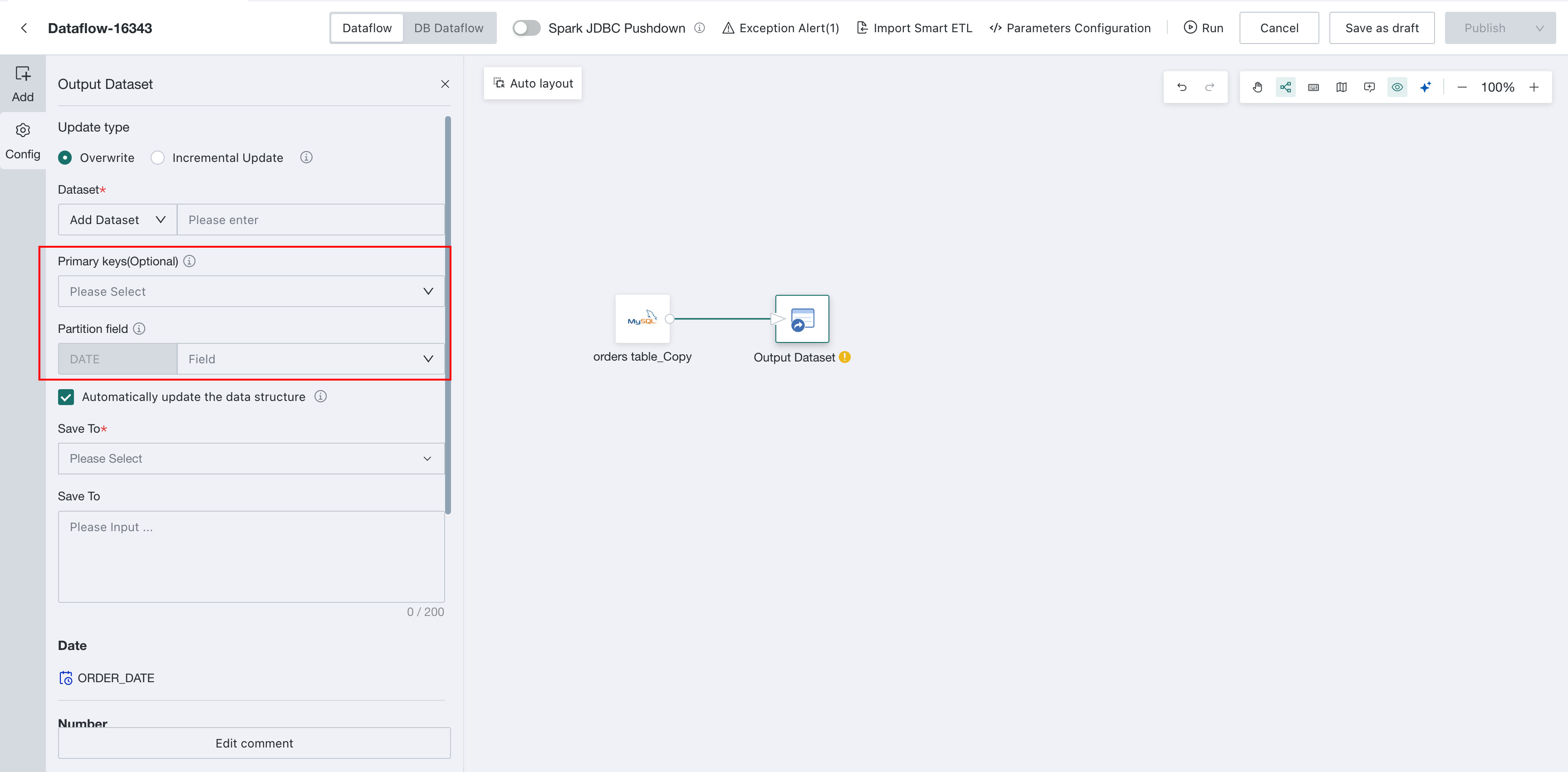
Task: Click the calendar icon beside ORDER_DATE
Action: (66, 678)
